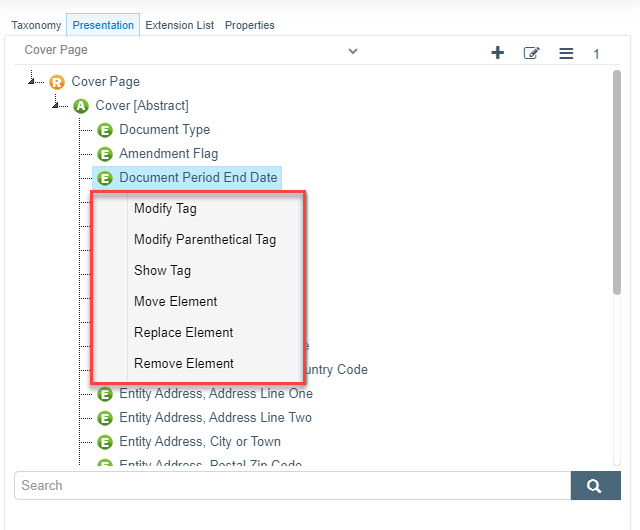Open the hamburger menu icon
The width and height of the screenshot is (640, 530).
(566, 53)
